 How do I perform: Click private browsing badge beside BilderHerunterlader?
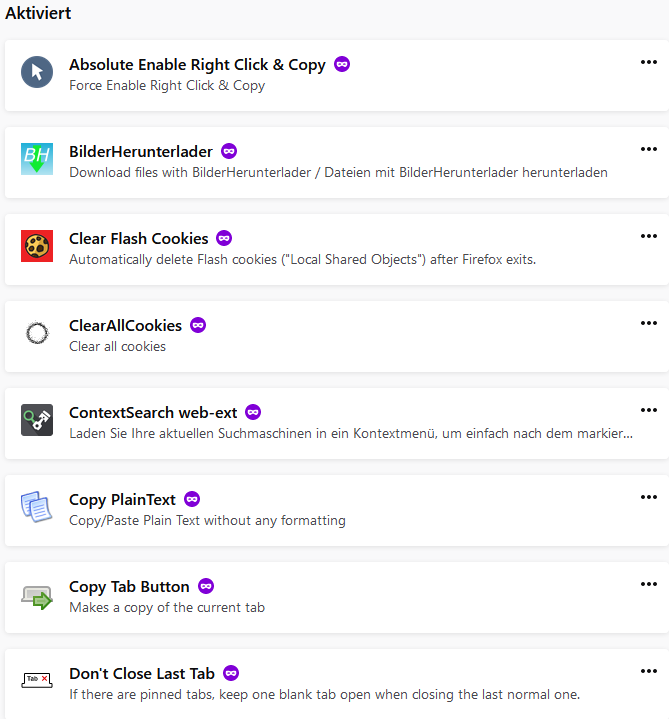click(229, 152)
